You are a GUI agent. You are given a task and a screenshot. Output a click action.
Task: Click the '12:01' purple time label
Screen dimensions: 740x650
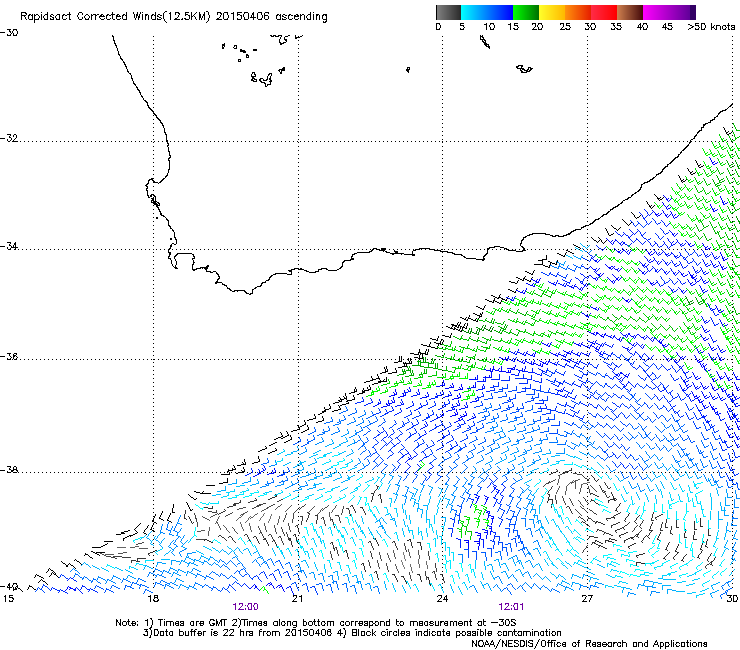pyautogui.click(x=511, y=607)
